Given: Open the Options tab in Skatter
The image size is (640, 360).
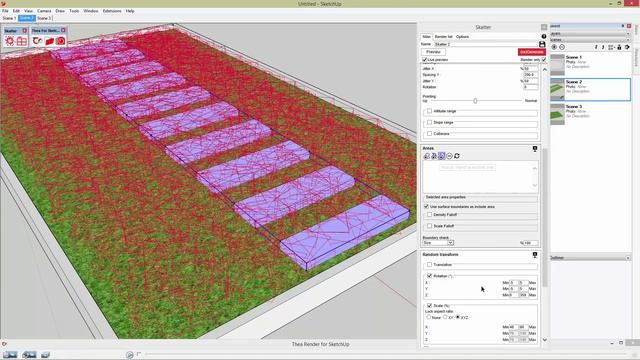Looking at the screenshot, I should [x=462, y=37].
